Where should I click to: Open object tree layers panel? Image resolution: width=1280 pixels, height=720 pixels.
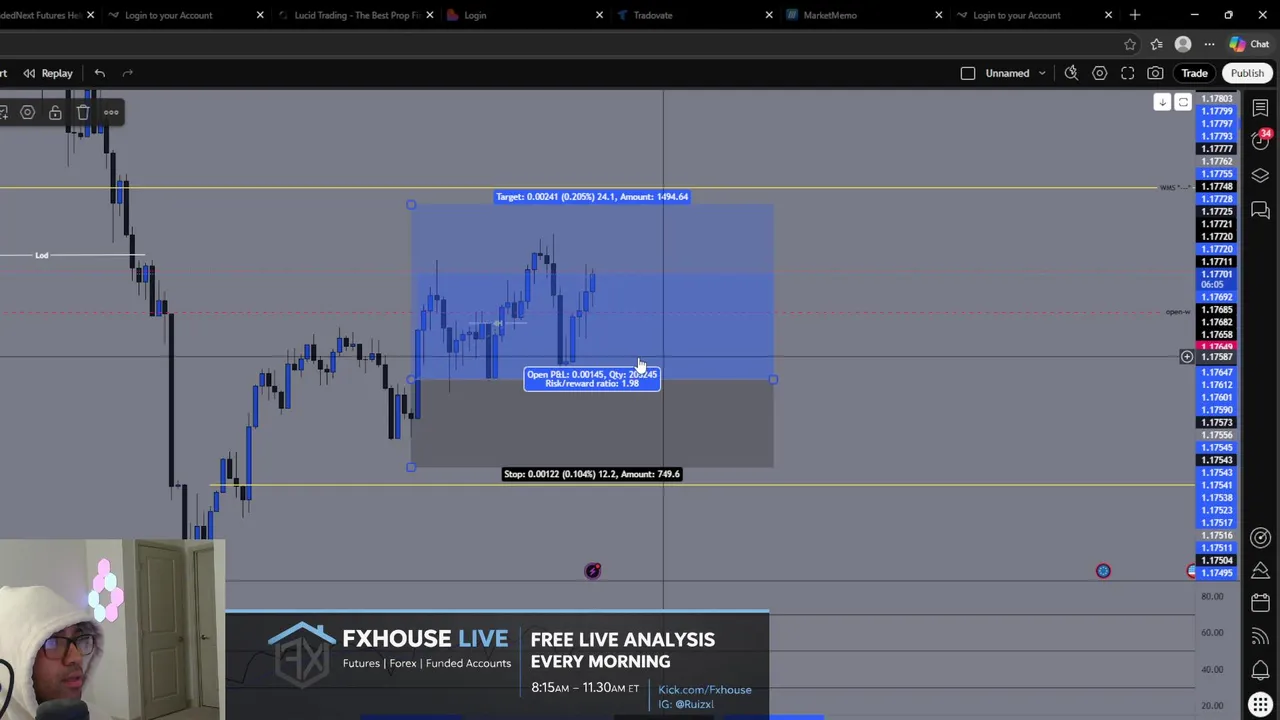pyautogui.click(x=1260, y=176)
